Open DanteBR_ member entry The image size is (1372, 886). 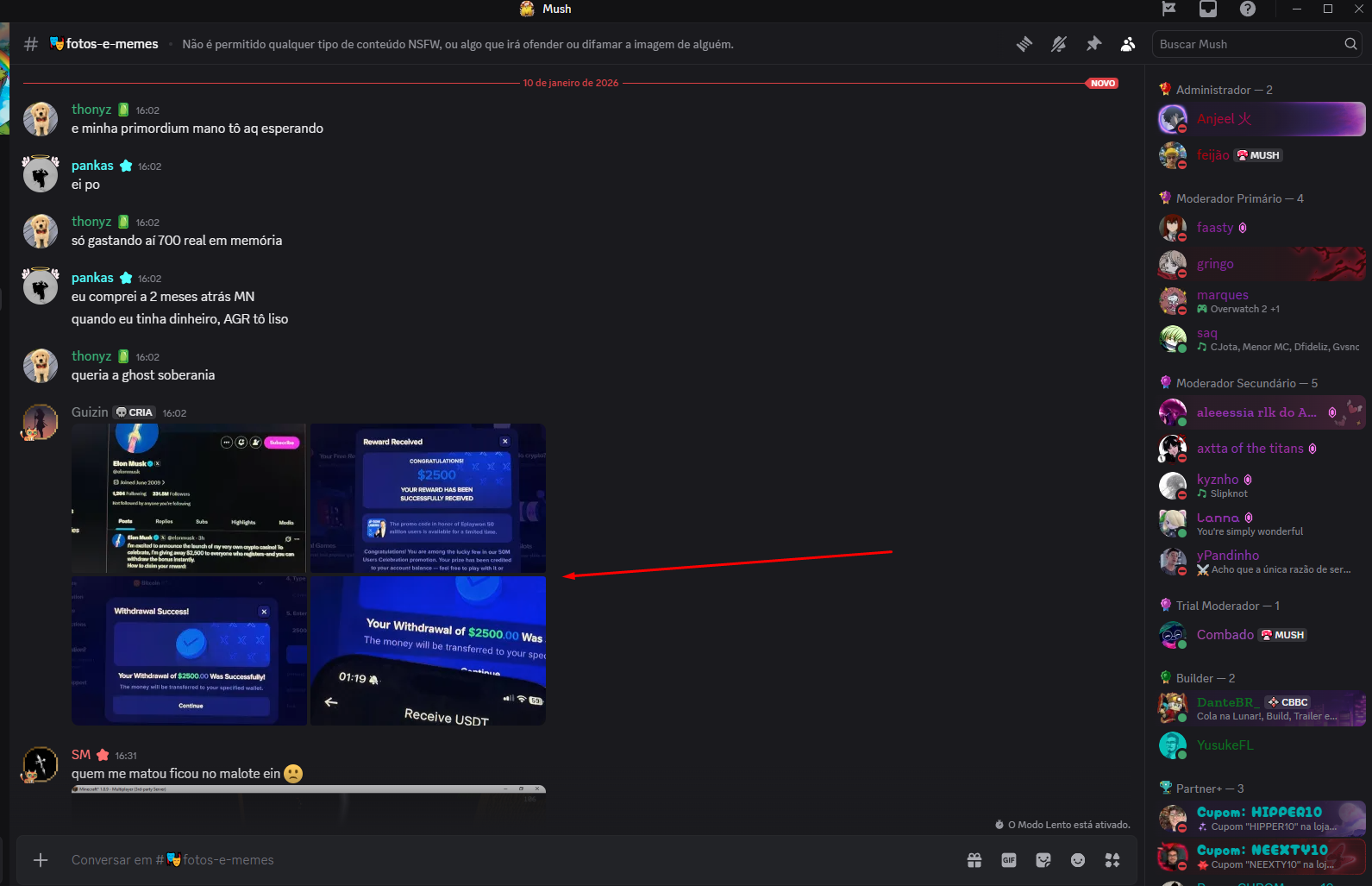tap(1262, 708)
